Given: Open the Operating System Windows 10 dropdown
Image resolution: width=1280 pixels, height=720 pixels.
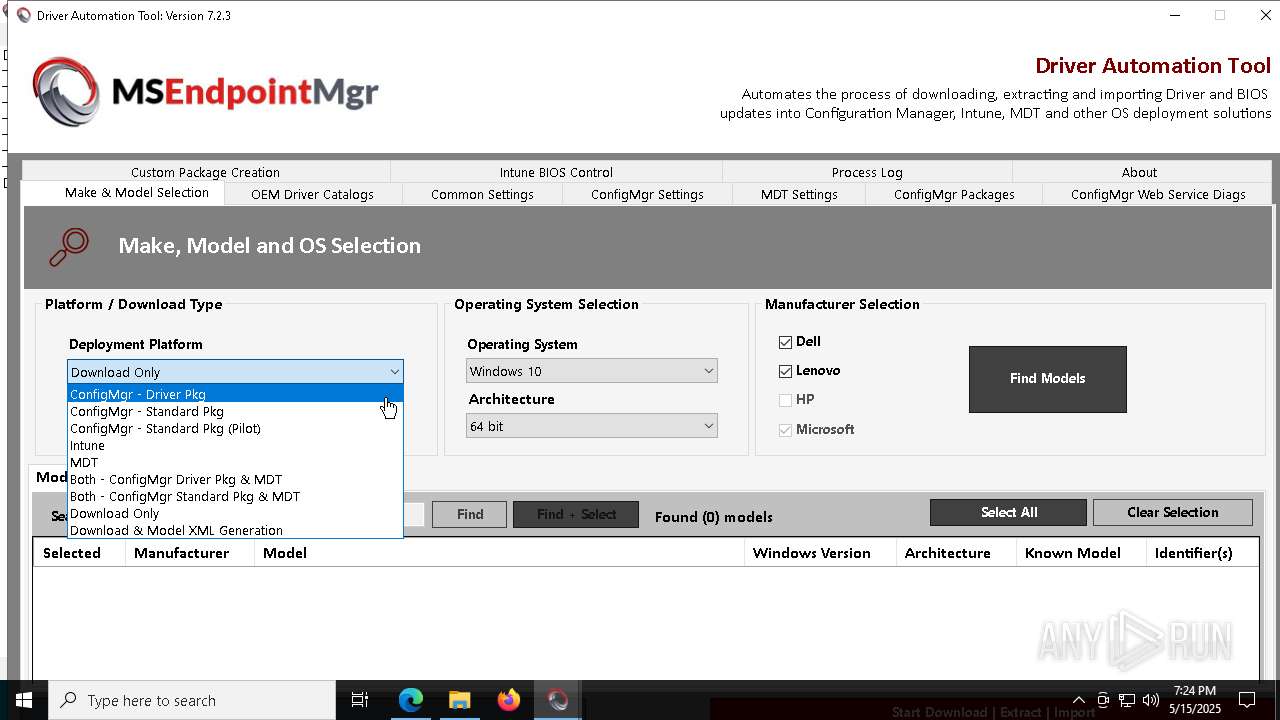Looking at the screenshot, I should click(592, 371).
